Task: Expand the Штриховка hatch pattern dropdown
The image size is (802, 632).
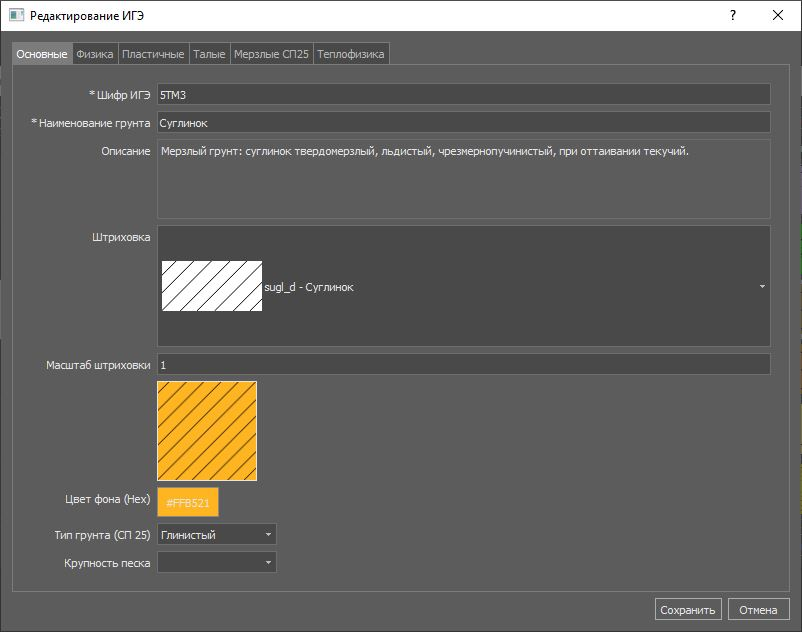Action: point(762,287)
